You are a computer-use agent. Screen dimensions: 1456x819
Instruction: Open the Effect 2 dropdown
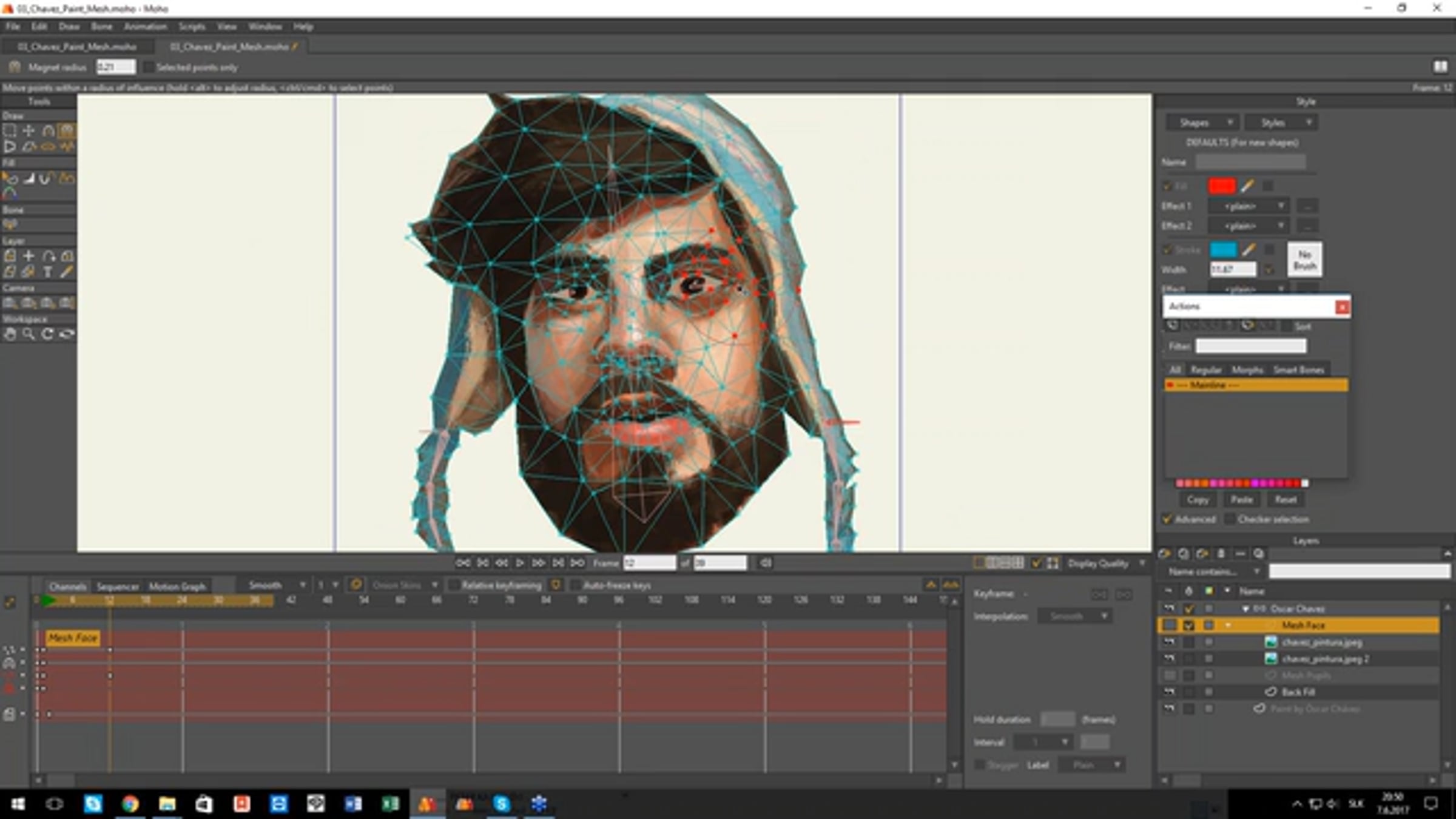[1250, 226]
